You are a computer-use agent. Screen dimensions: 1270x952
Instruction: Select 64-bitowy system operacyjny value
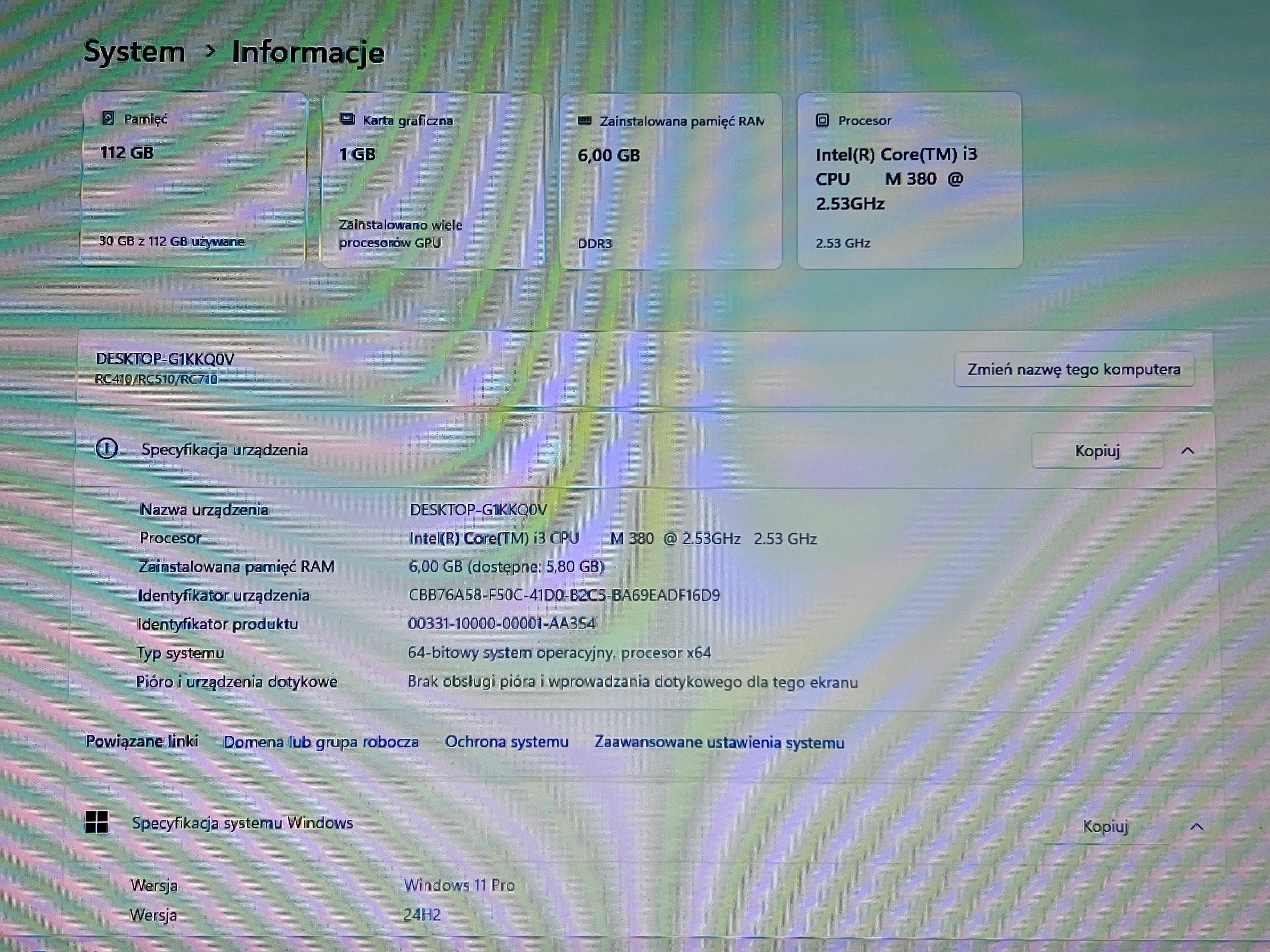point(559,653)
